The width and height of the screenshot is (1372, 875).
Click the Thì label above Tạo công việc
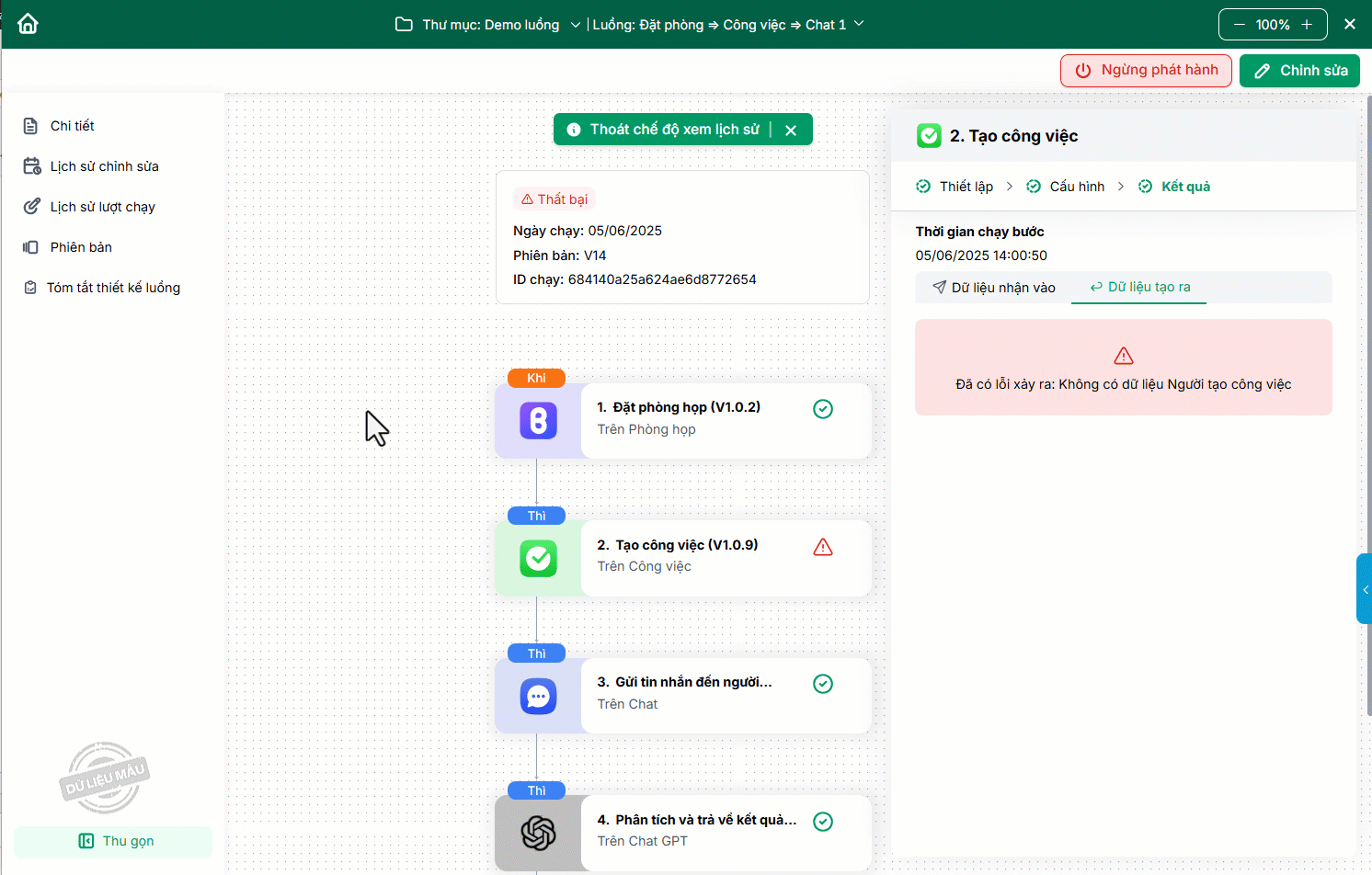tap(536, 516)
